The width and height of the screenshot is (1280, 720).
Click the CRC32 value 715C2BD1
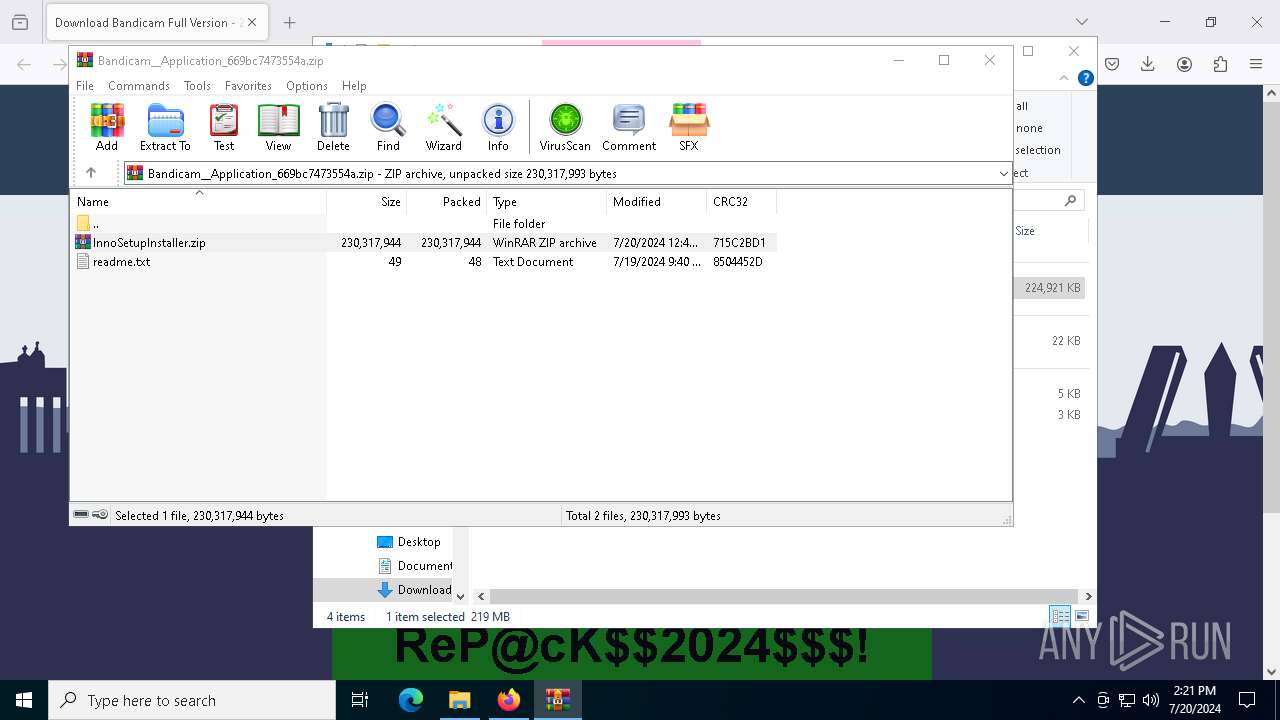coord(739,242)
